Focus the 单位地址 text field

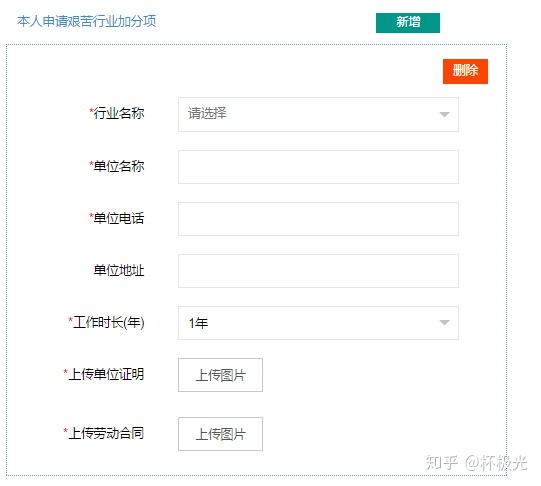(318, 271)
